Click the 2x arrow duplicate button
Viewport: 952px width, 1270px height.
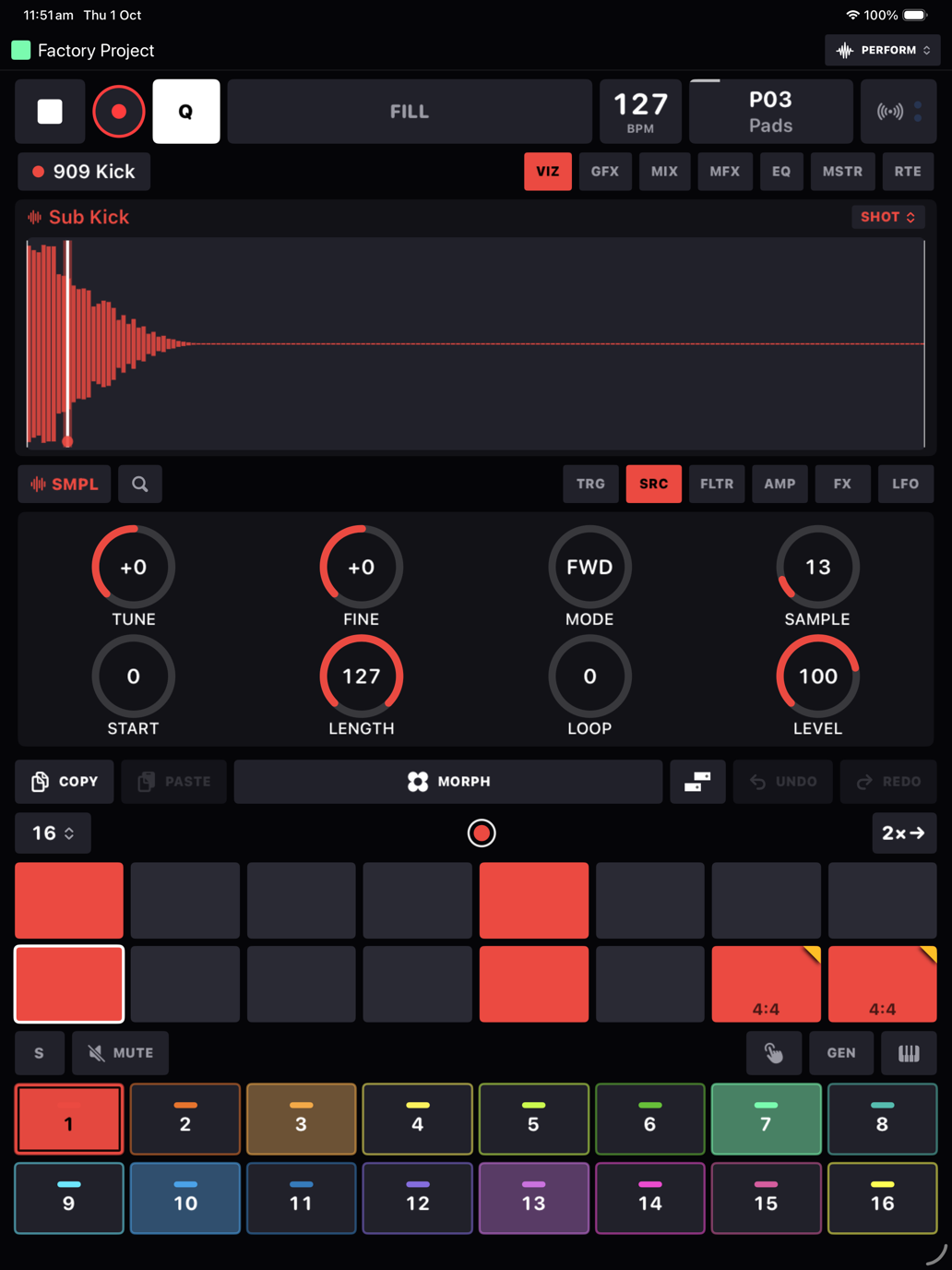point(904,833)
